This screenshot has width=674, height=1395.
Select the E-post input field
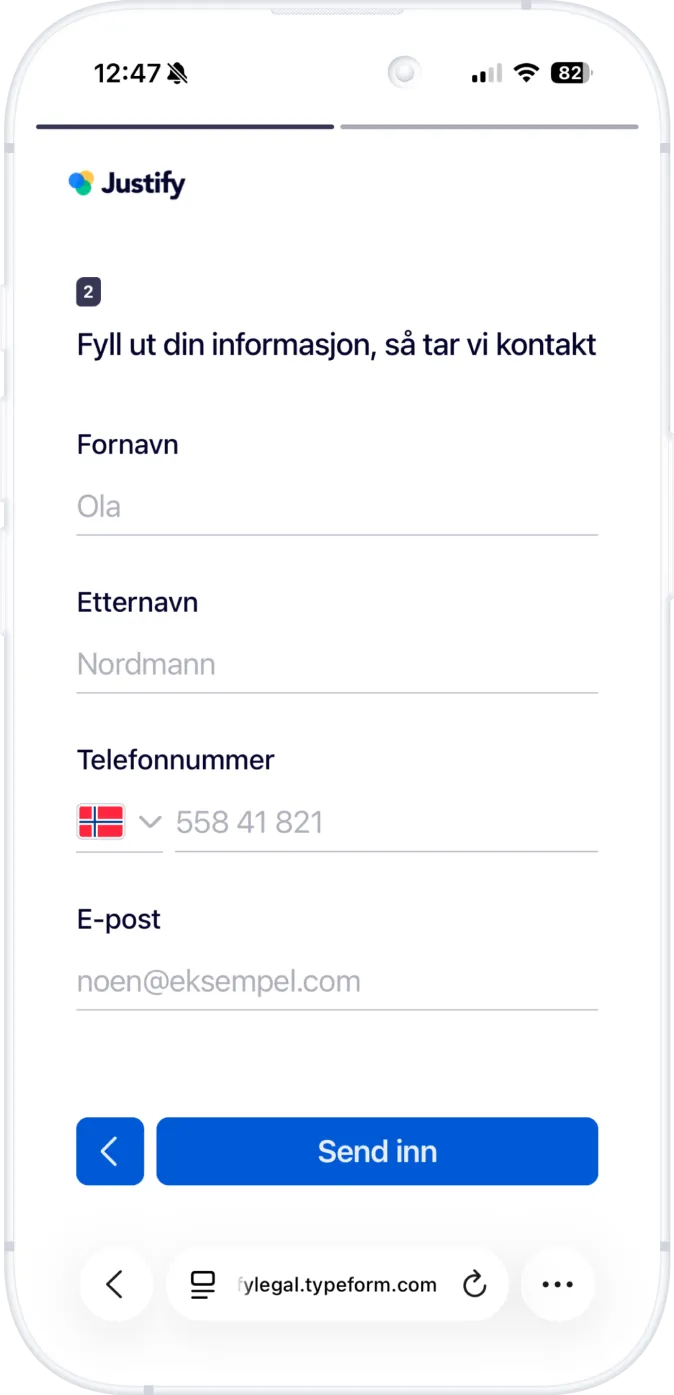[x=337, y=981]
